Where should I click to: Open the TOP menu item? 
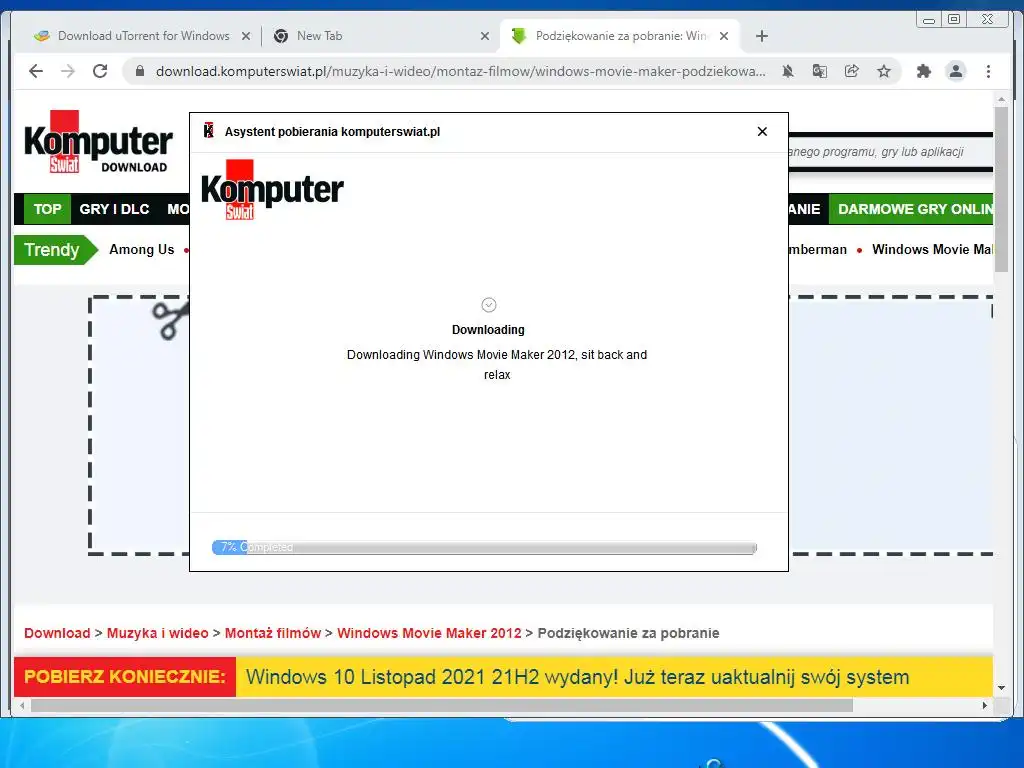pyautogui.click(x=47, y=209)
